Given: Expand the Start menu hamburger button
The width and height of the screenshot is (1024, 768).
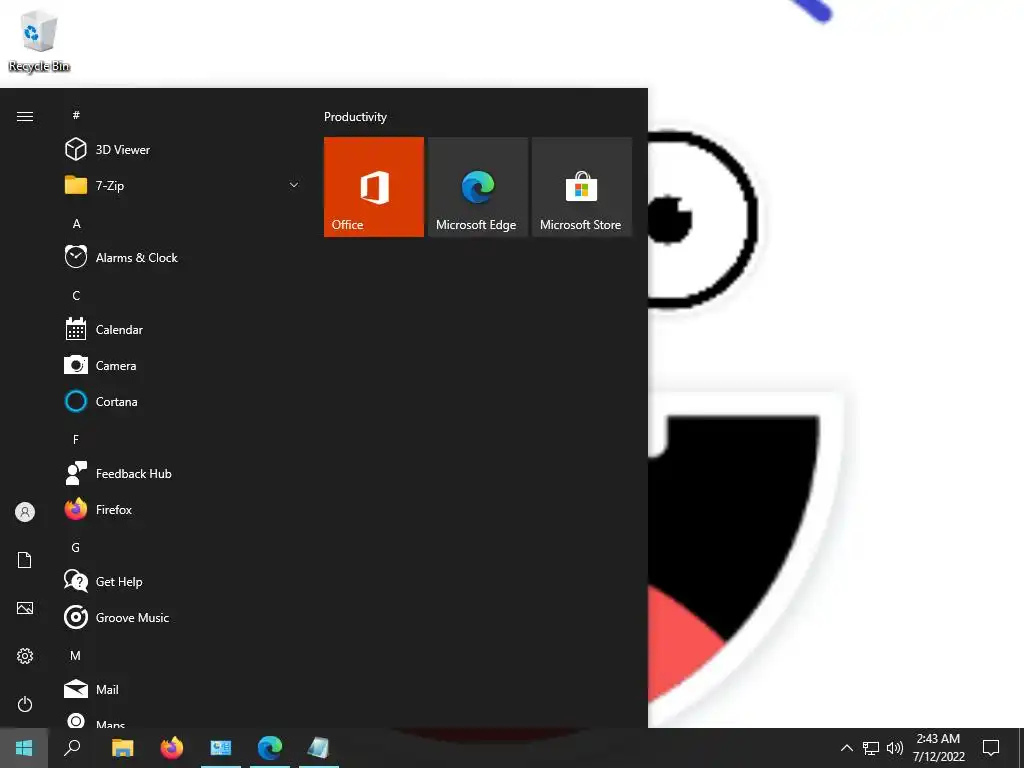Looking at the screenshot, I should coord(25,116).
